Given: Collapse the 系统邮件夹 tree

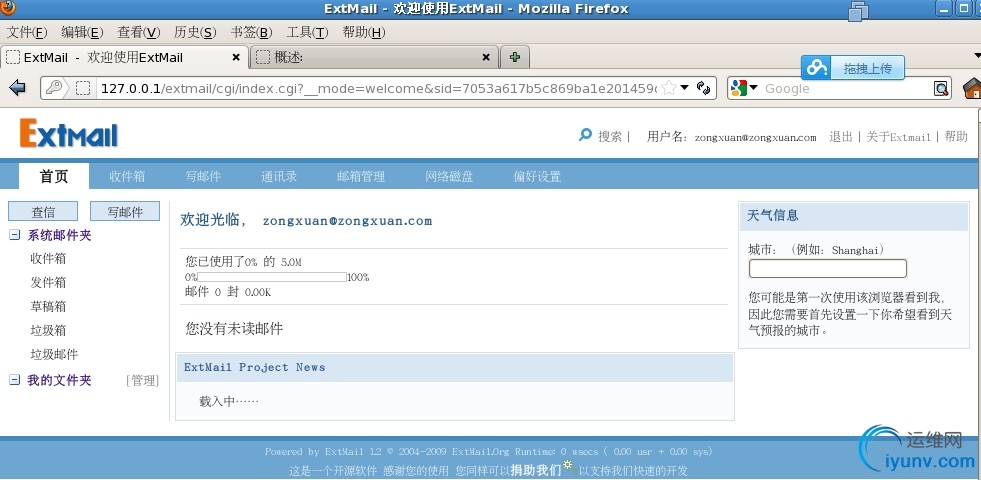Looking at the screenshot, I should coord(14,235).
